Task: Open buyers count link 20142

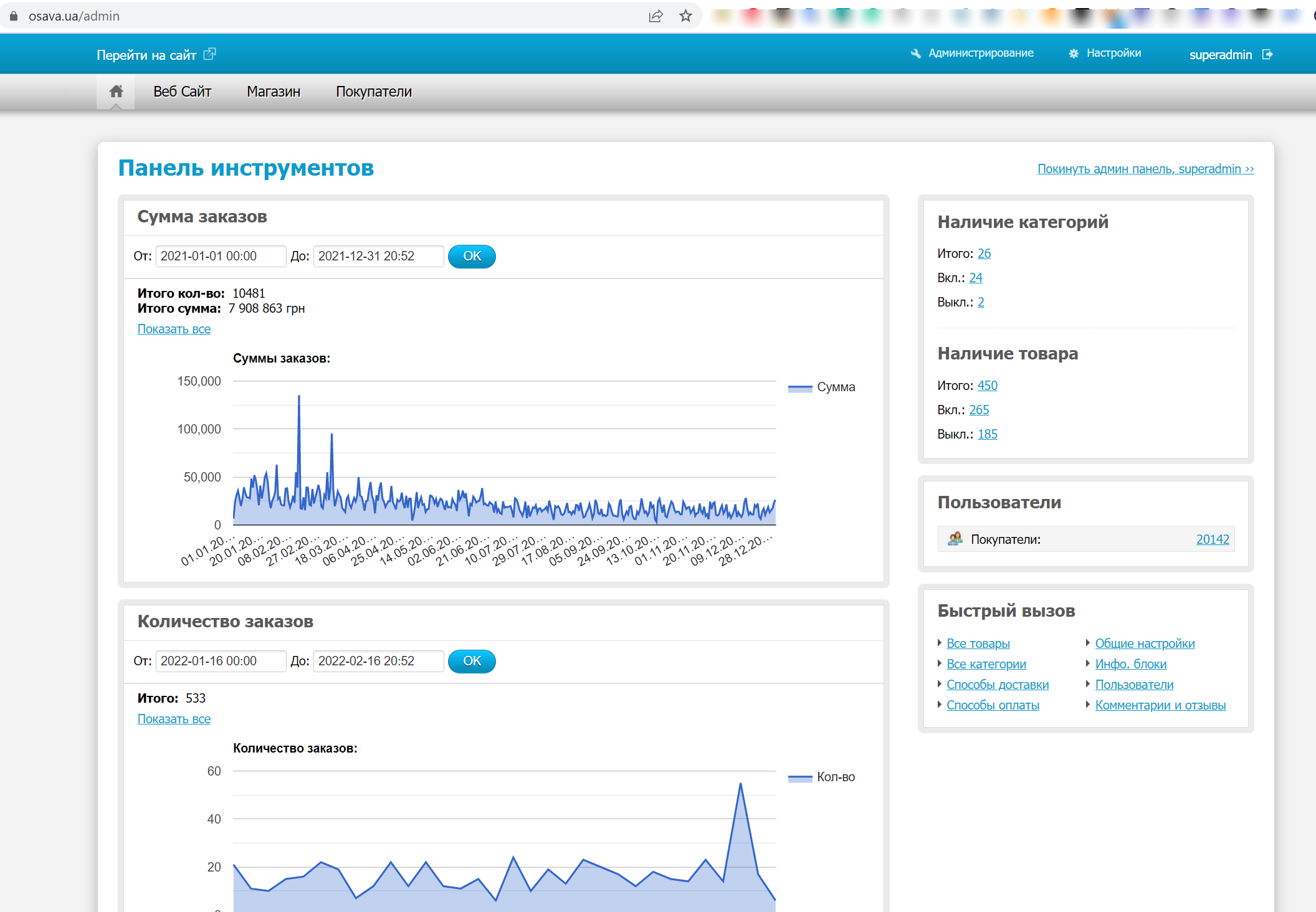Action: (x=1212, y=539)
